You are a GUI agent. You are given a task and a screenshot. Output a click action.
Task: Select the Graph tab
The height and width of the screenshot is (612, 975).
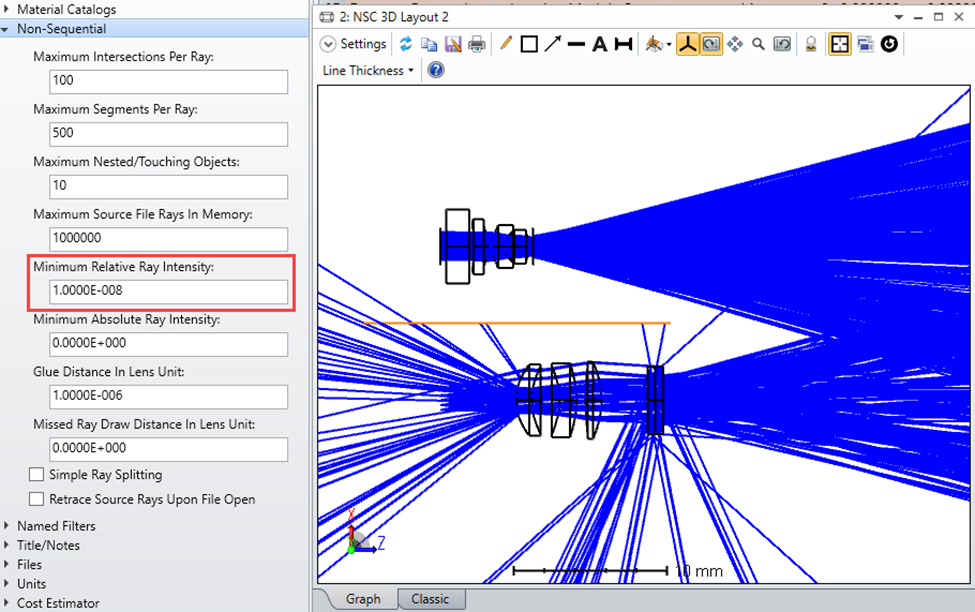click(x=362, y=598)
